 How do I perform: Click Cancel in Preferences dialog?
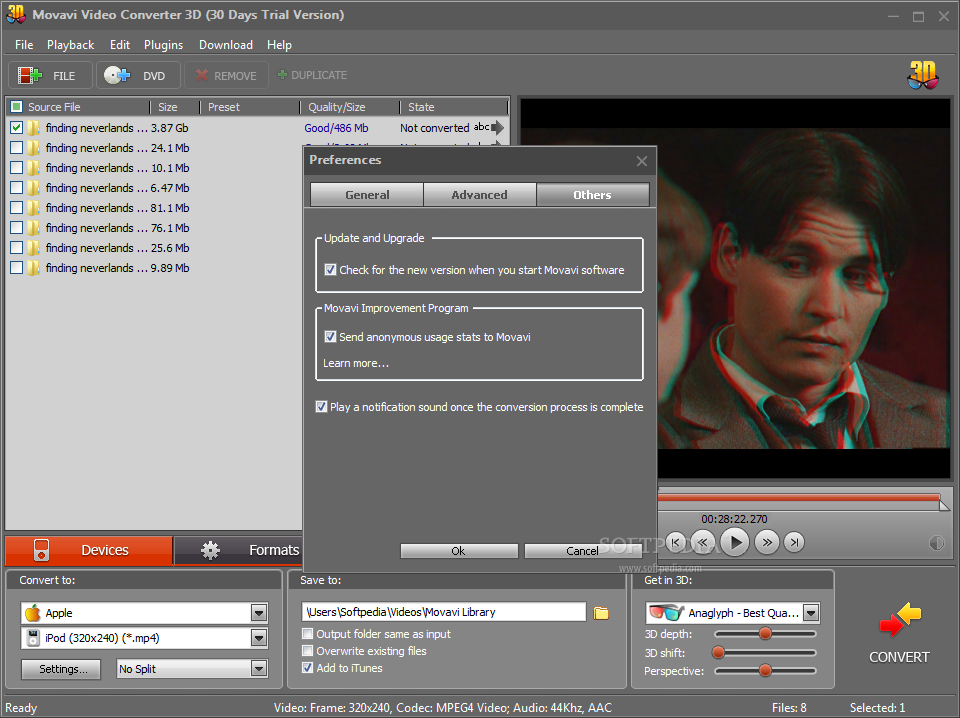tap(583, 551)
